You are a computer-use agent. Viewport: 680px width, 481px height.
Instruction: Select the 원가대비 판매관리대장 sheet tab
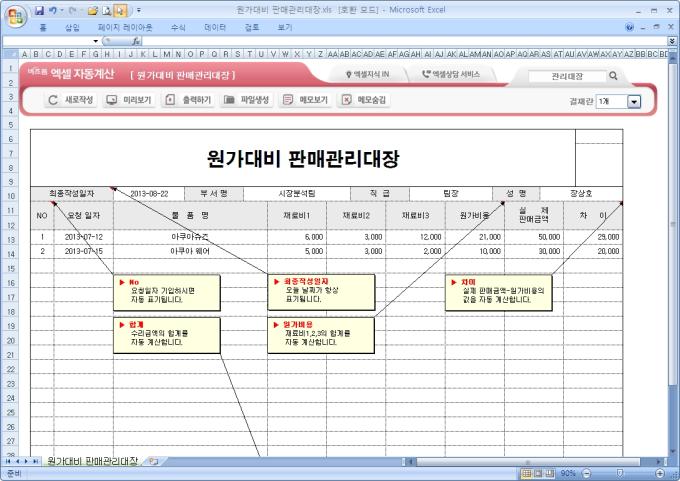[92, 461]
